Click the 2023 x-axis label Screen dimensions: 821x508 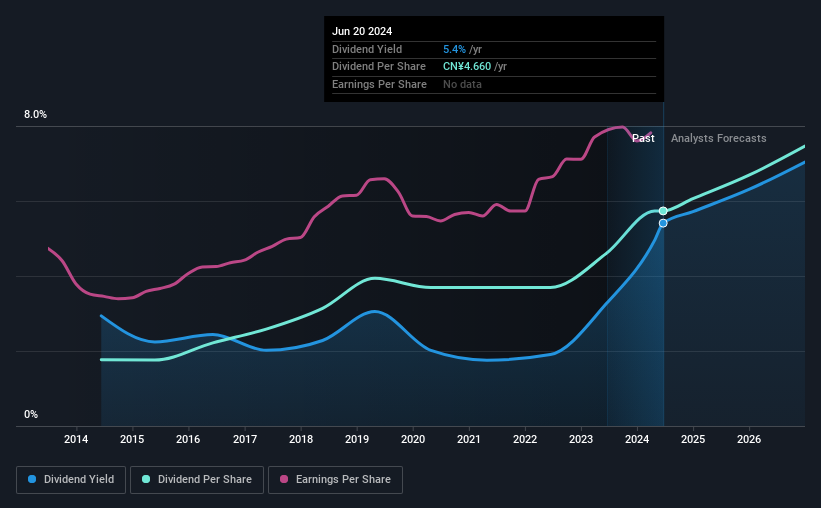point(581,439)
